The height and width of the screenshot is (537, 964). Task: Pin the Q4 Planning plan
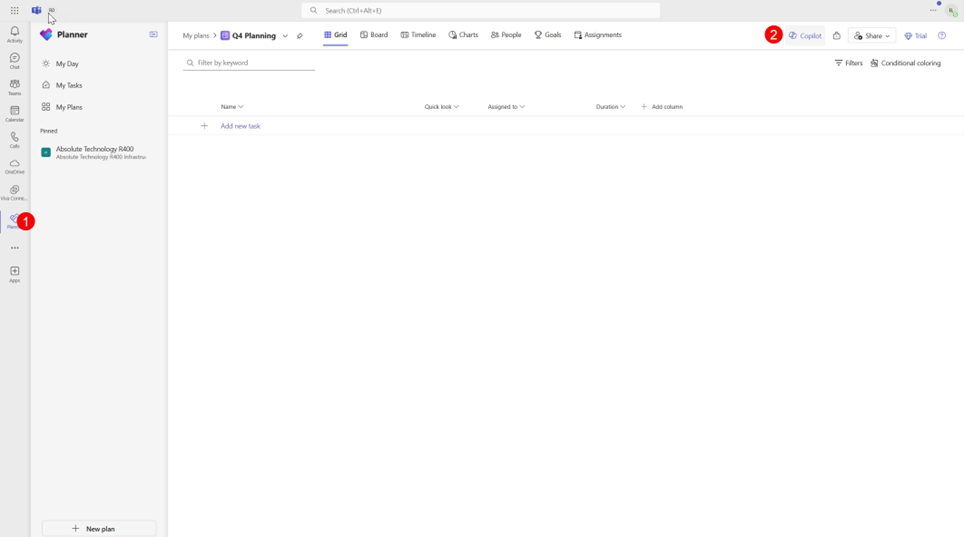tap(300, 36)
